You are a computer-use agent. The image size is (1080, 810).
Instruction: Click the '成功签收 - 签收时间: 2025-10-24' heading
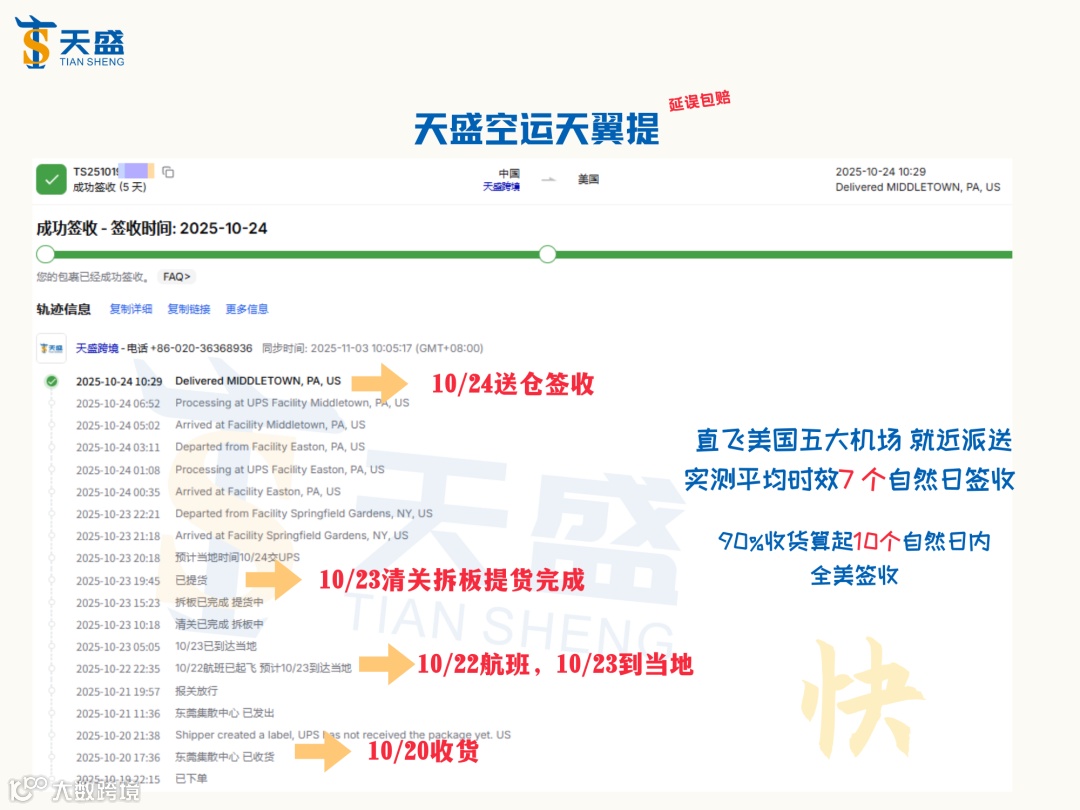click(152, 229)
